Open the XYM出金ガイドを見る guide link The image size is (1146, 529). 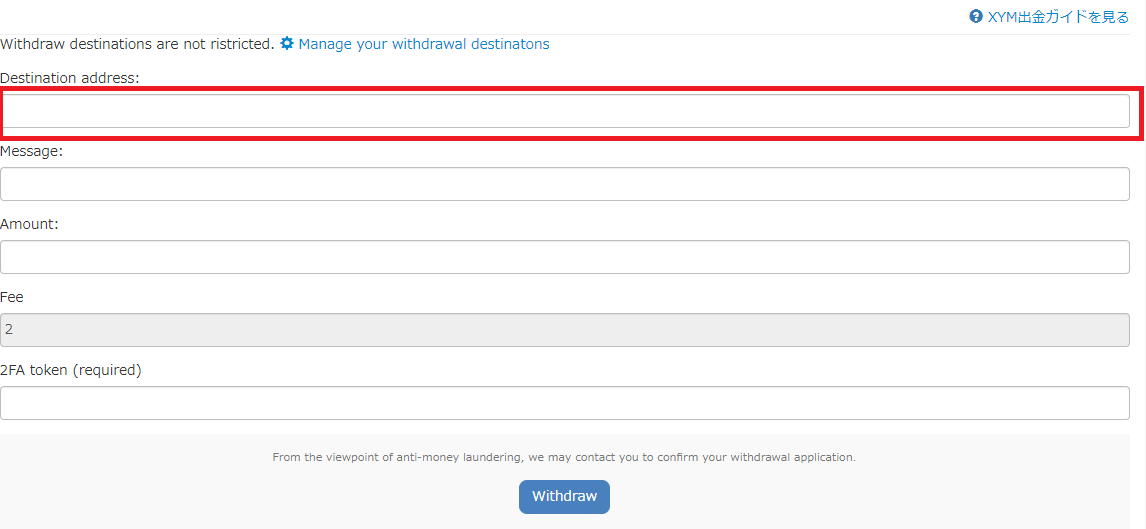pyautogui.click(x=1058, y=17)
